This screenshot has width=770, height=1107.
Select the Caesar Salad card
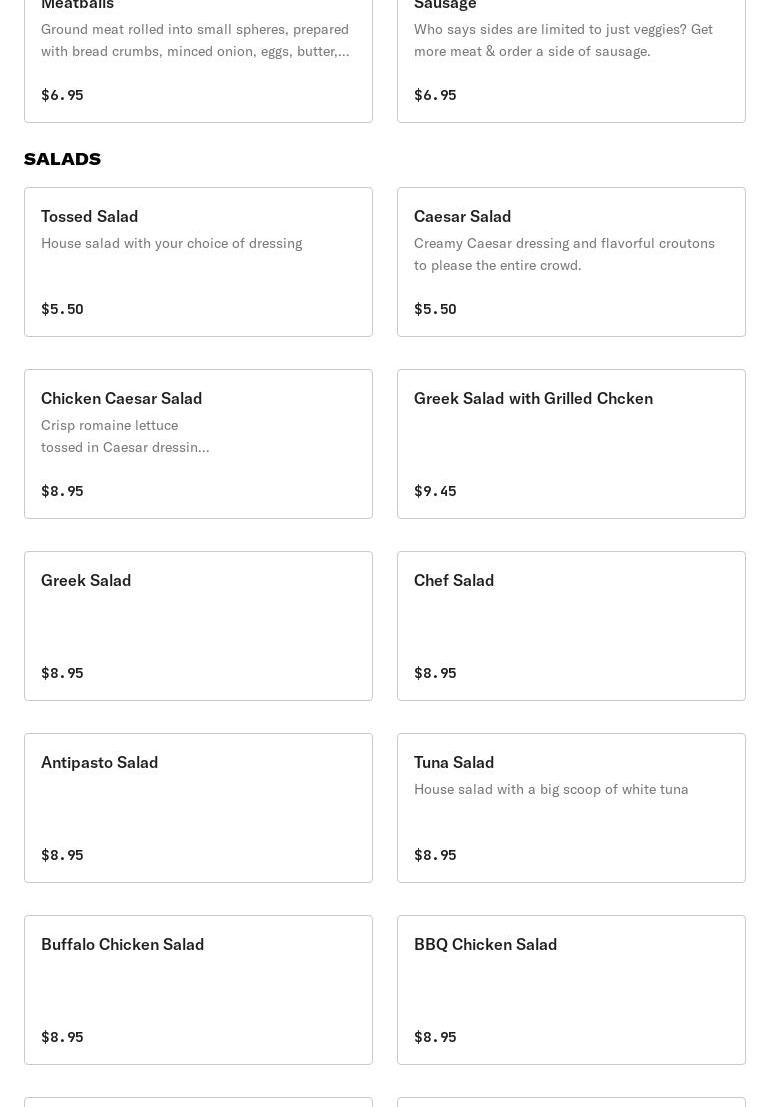pyautogui.click(x=571, y=262)
